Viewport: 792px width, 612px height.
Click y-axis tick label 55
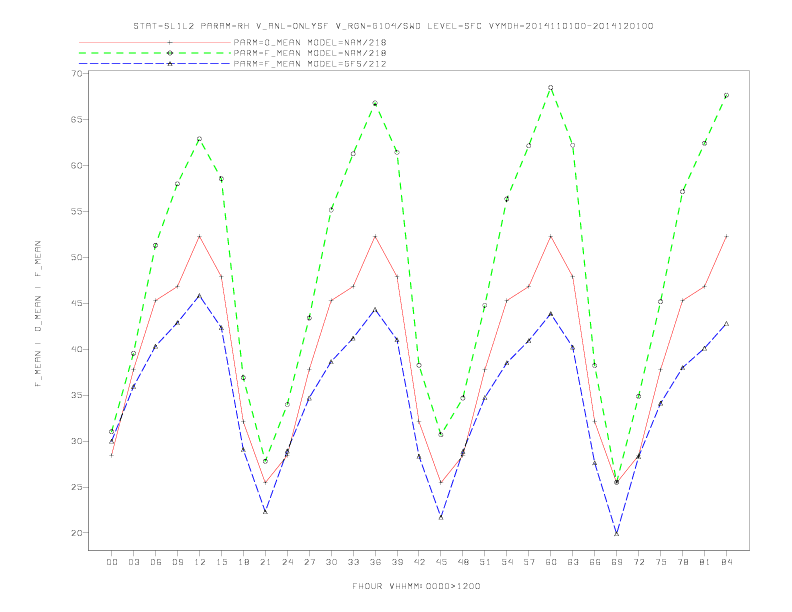(x=76, y=212)
